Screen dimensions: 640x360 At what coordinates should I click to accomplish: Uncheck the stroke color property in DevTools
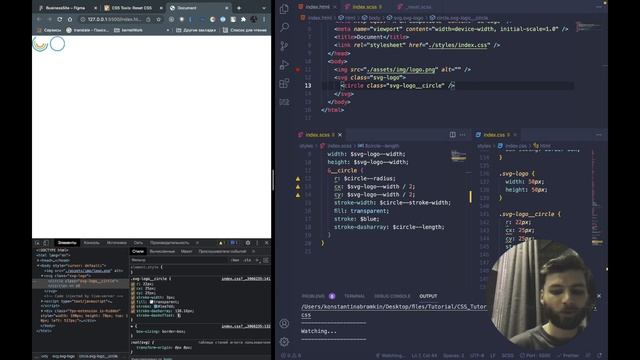(x=133, y=306)
